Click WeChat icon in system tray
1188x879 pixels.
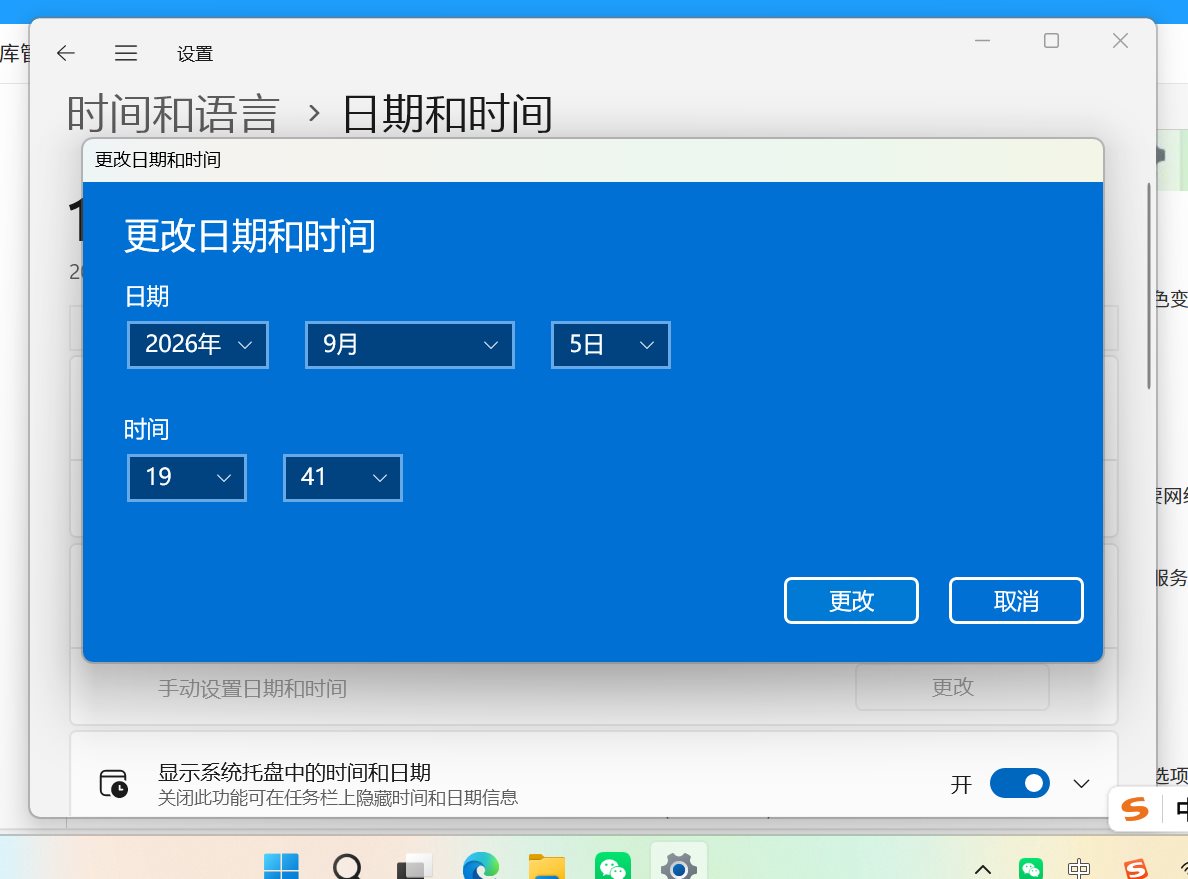click(x=1031, y=869)
